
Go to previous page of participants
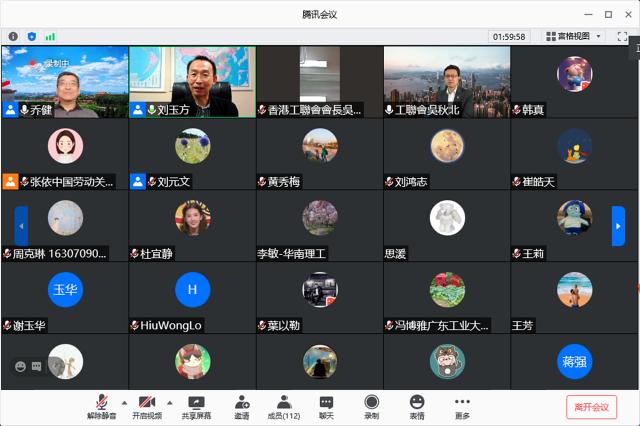[x=21, y=226]
